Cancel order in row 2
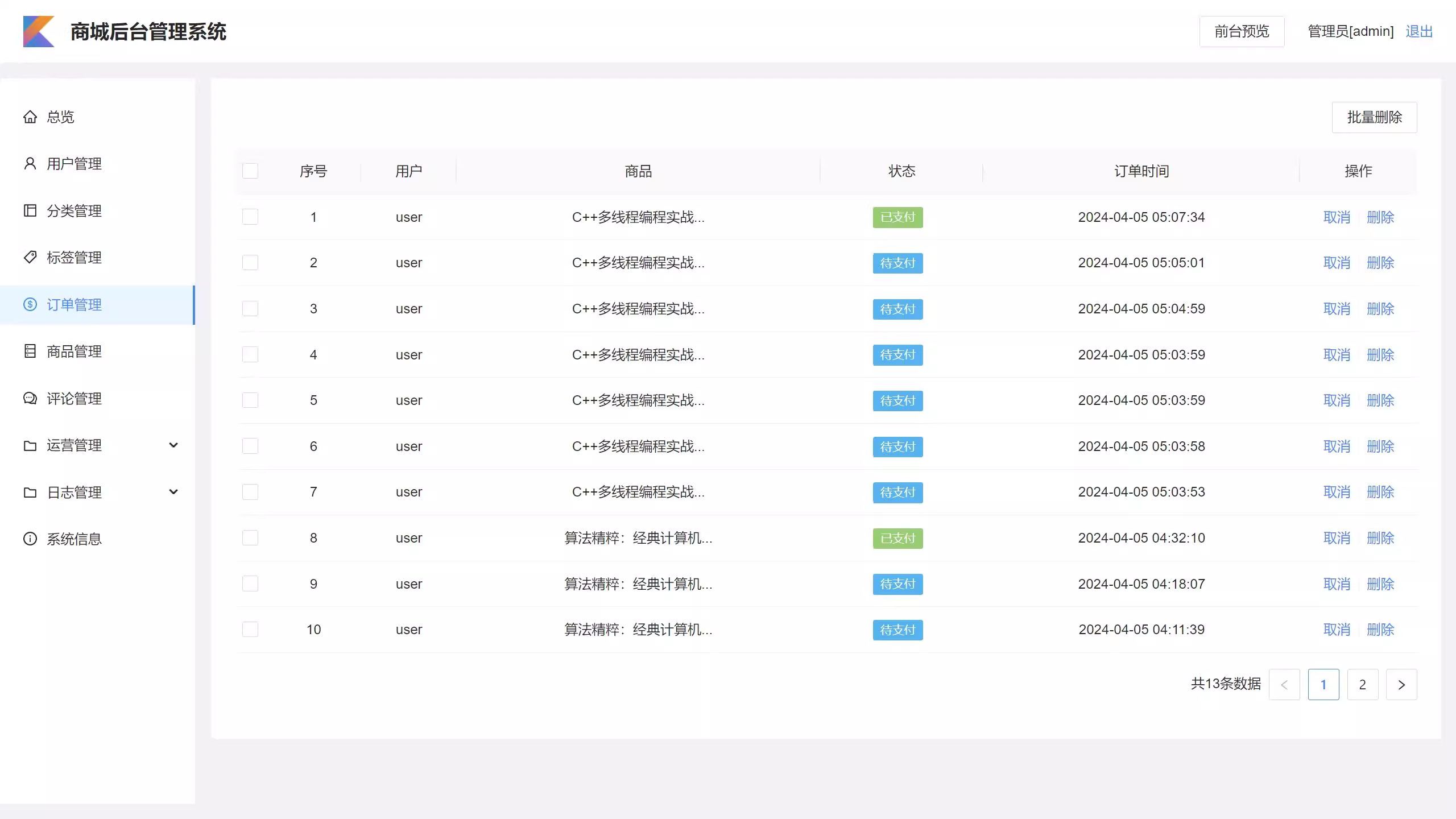The height and width of the screenshot is (819, 1456). (1337, 262)
